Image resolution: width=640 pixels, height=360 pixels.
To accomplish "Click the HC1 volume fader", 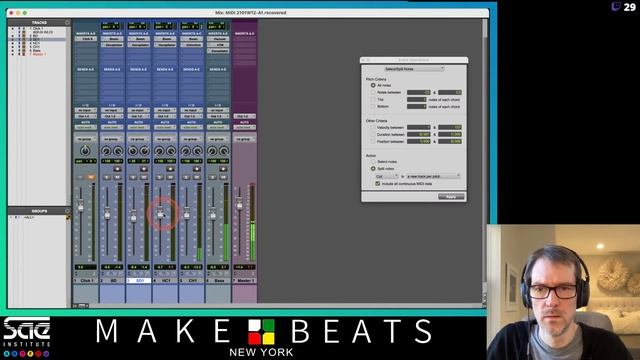I will (160, 213).
